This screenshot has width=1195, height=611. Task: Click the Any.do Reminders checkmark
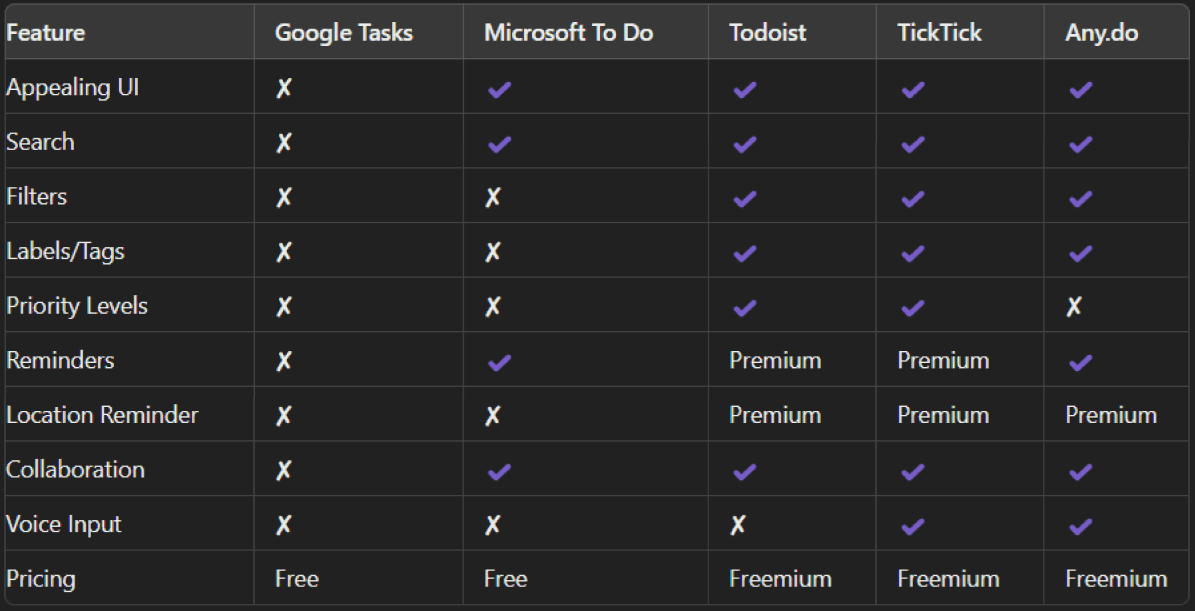tap(1080, 362)
